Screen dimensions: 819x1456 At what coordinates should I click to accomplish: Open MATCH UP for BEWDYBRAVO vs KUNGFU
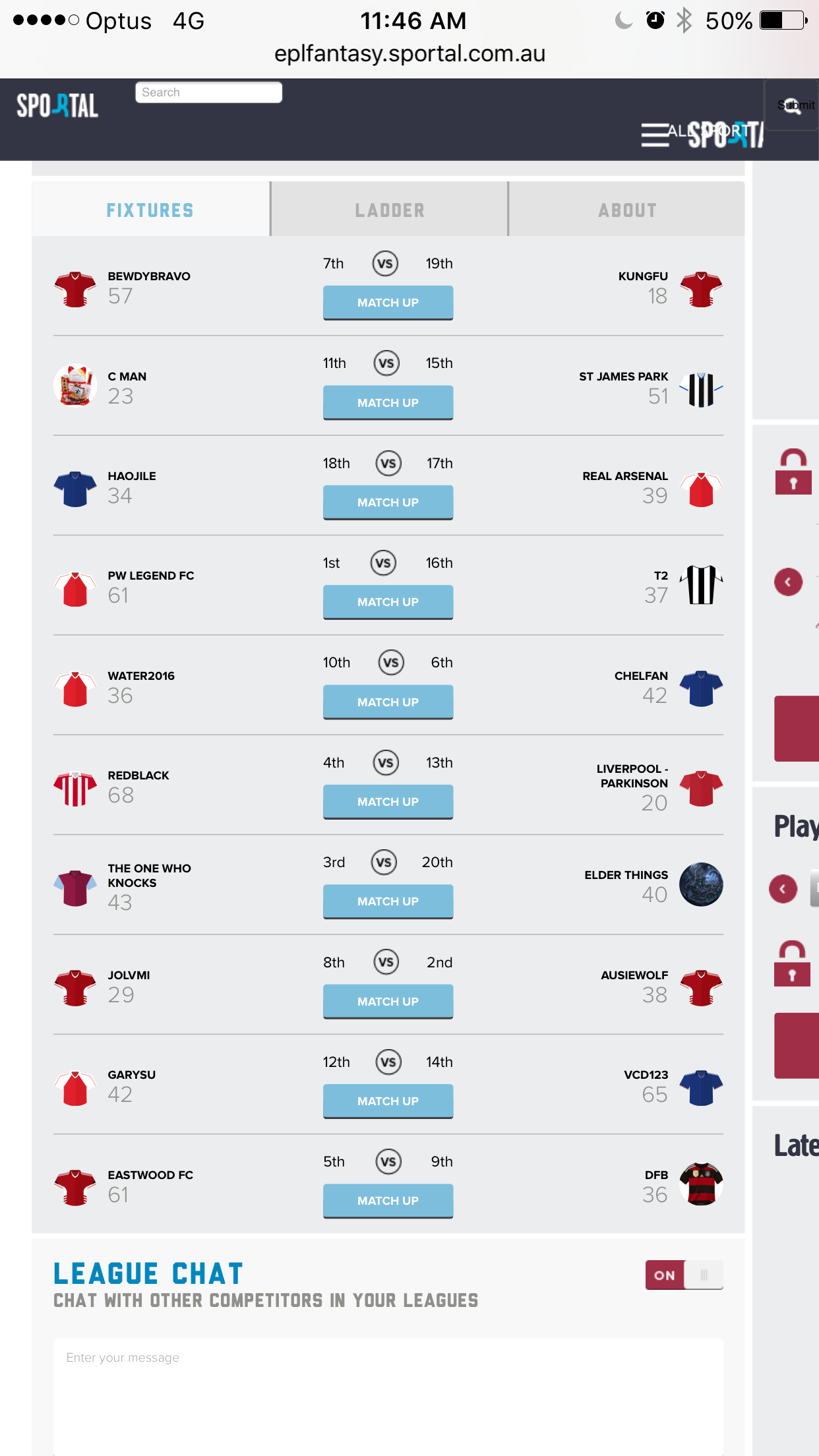(388, 303)
